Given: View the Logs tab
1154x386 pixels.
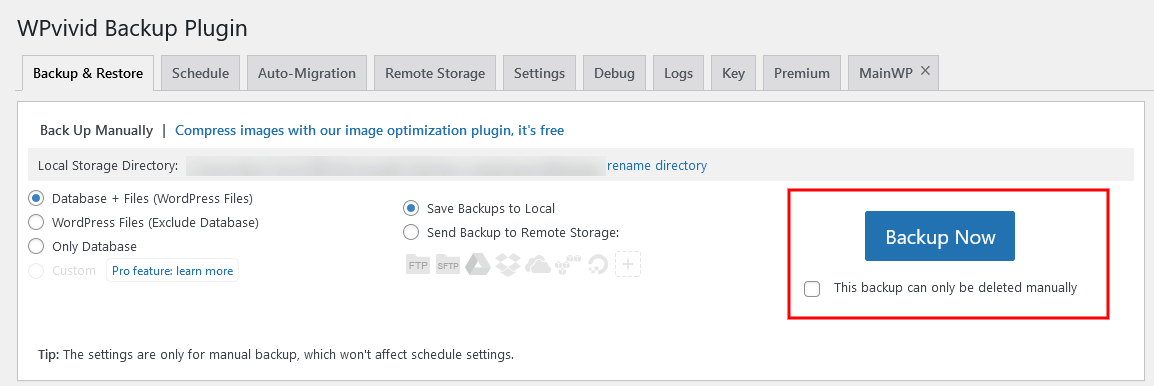Looking at the screenshot, I should pyautogui.click(x=679, y=73).
